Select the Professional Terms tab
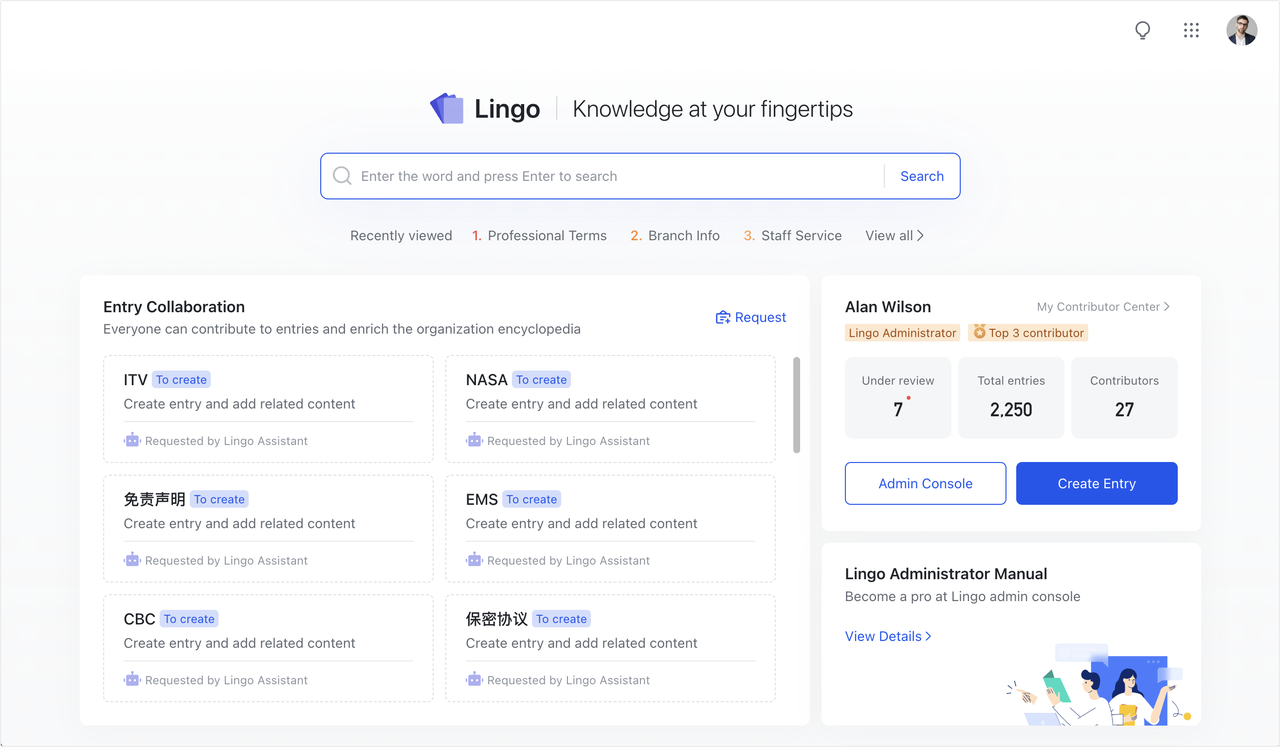The width and height of the screenshot is (1280, 747). click(x=540, y=235)
